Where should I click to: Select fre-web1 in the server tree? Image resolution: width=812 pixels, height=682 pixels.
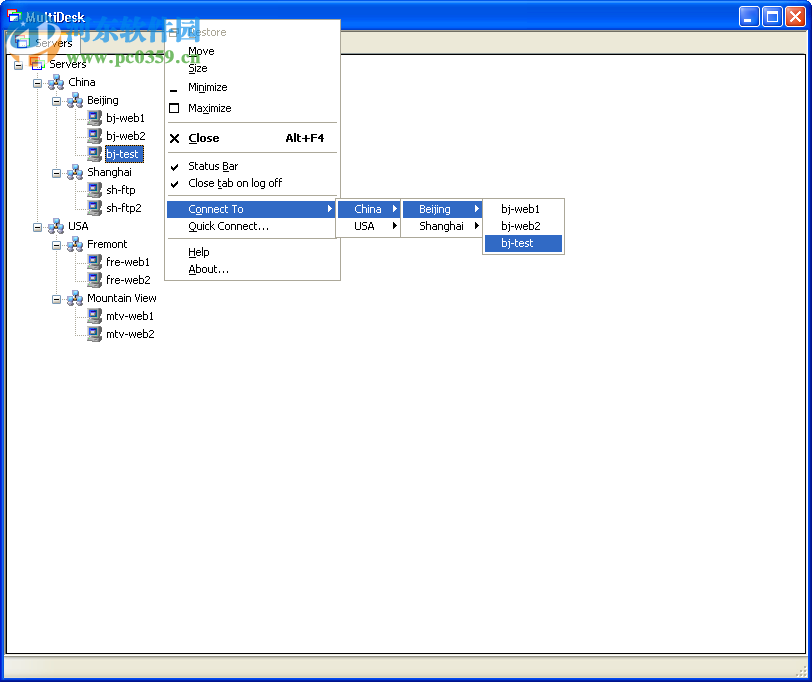[x=126, y=262]
